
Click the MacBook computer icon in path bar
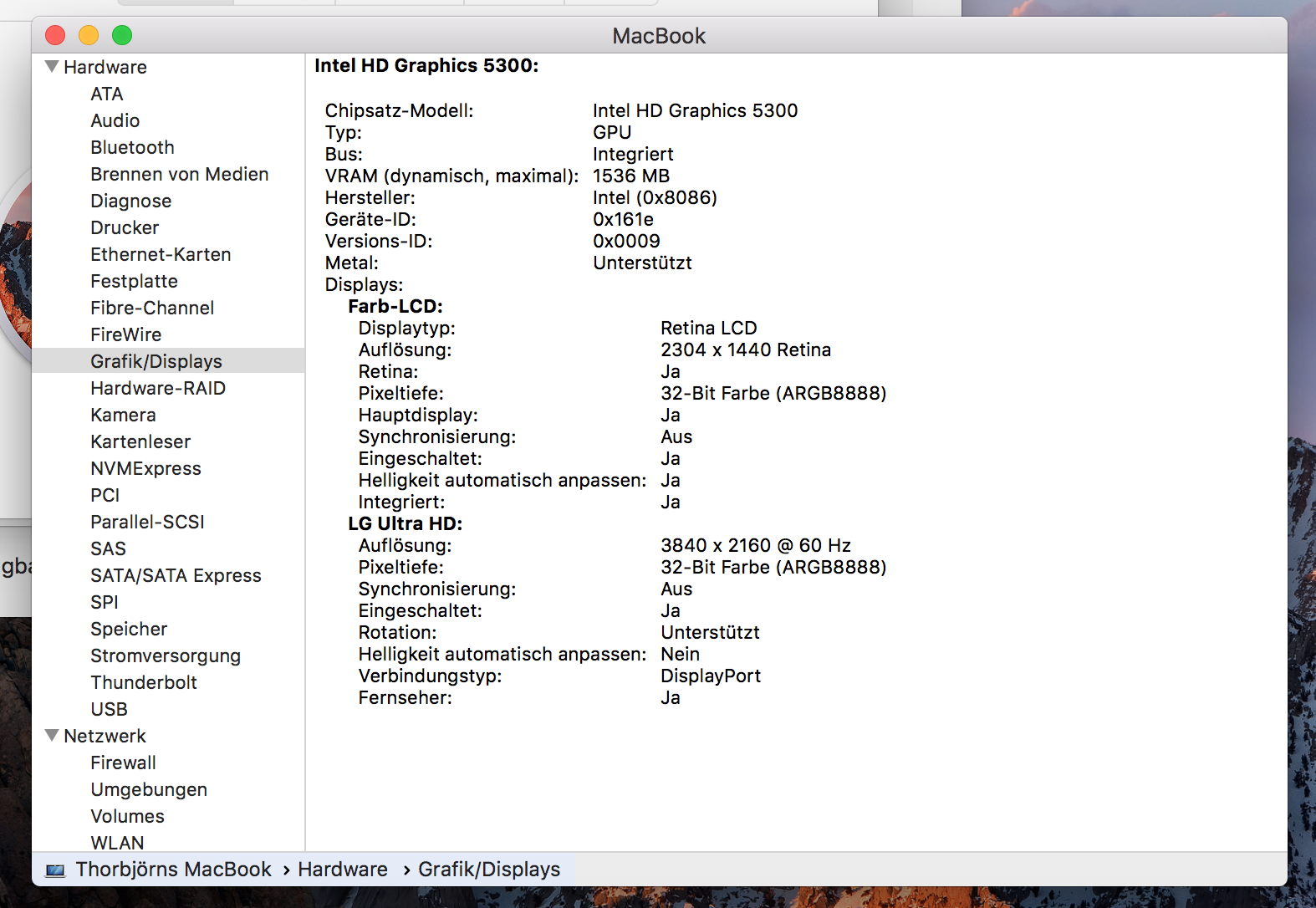(55, 870)
